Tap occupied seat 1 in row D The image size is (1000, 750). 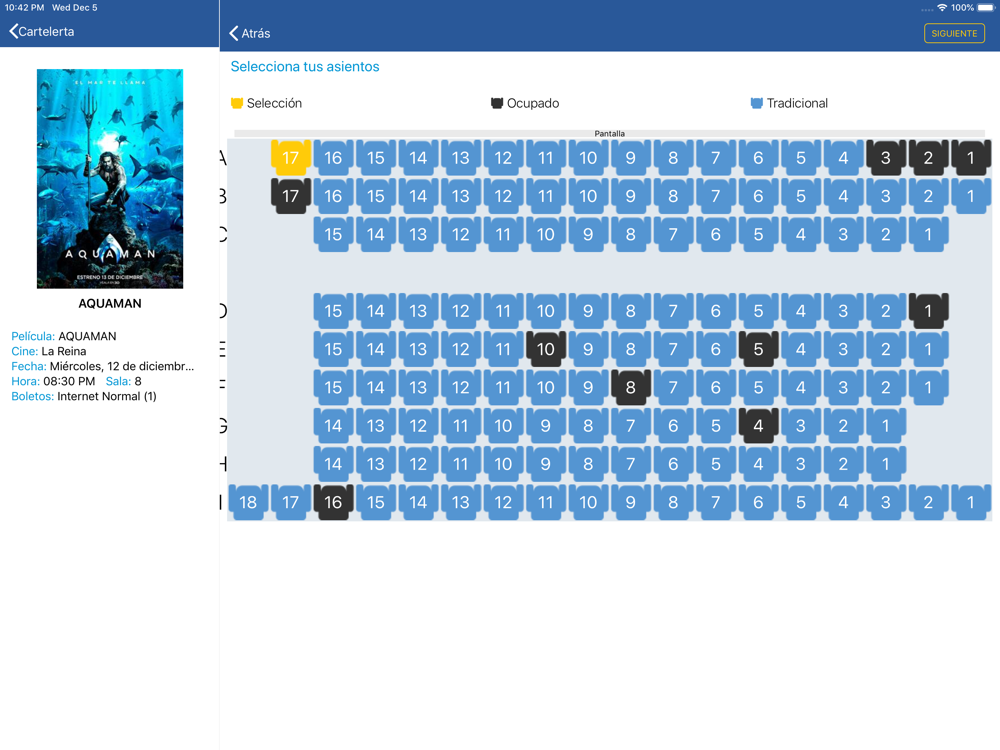929,311
